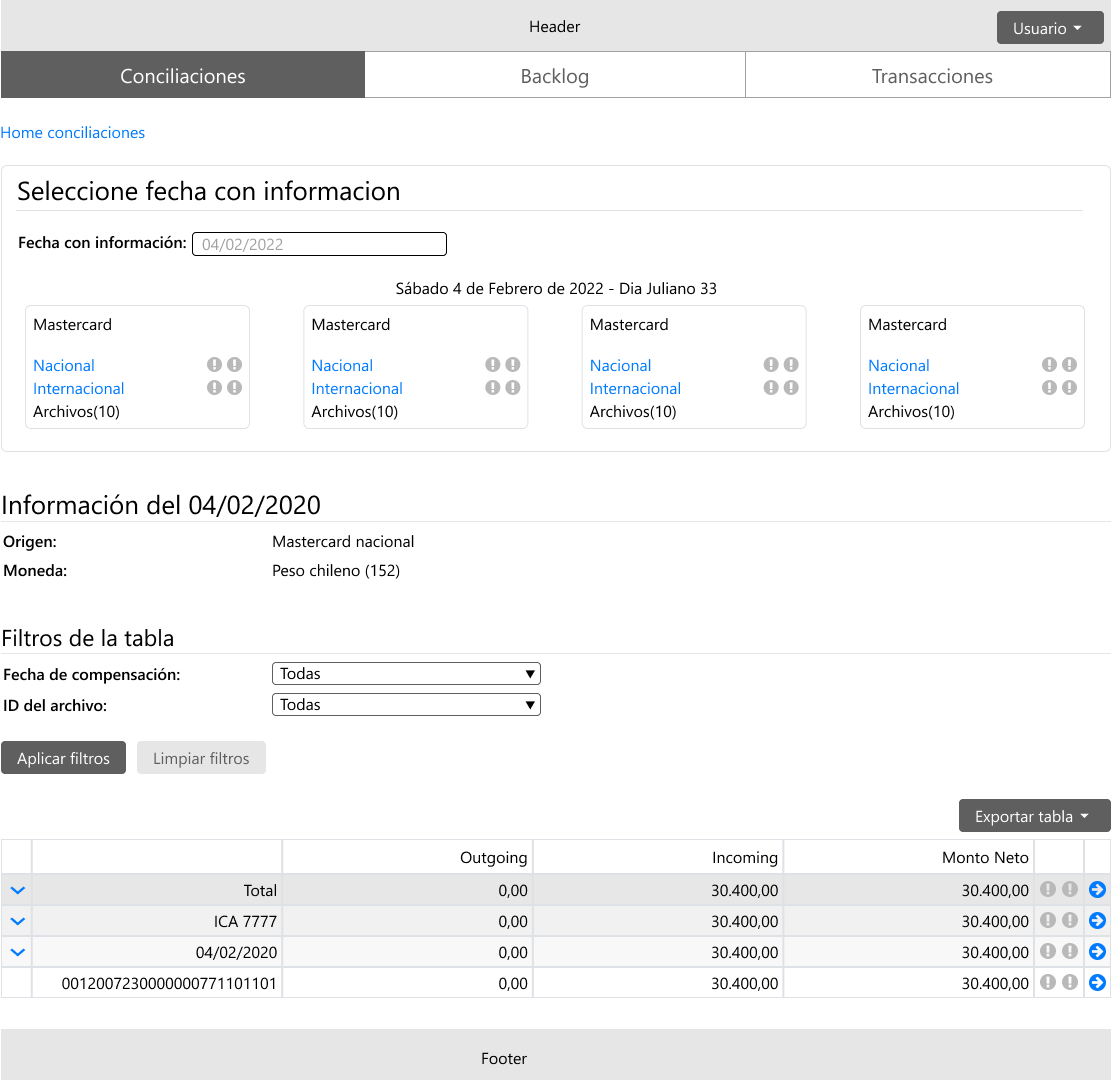This screenshot has height=1080, width=1111.
Task: Open the Exportar tabla menu button
Action: pyautogui.click(x=1034, y=816)
